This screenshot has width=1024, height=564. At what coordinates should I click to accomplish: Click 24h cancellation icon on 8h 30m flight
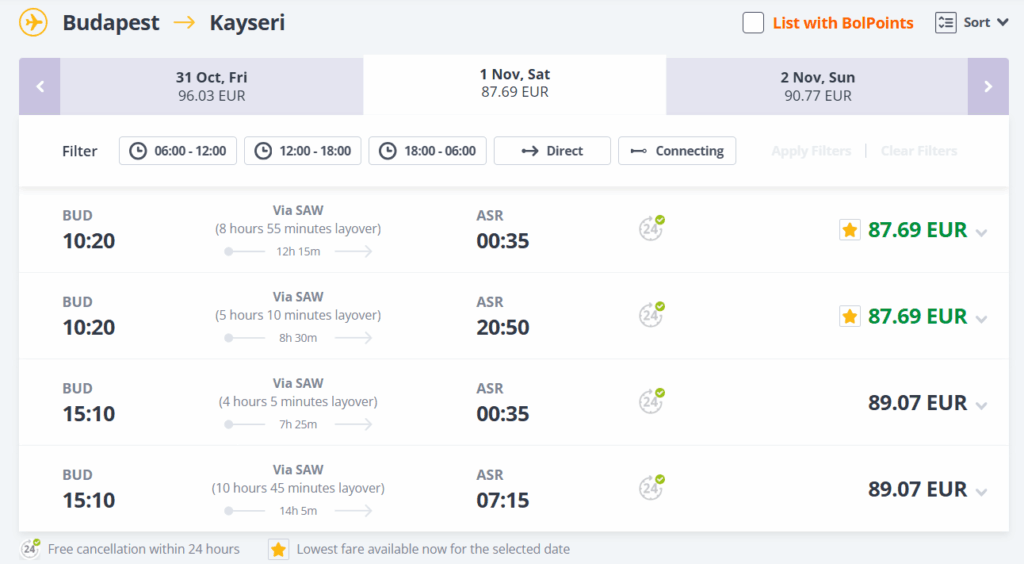(x=652, y=315)
